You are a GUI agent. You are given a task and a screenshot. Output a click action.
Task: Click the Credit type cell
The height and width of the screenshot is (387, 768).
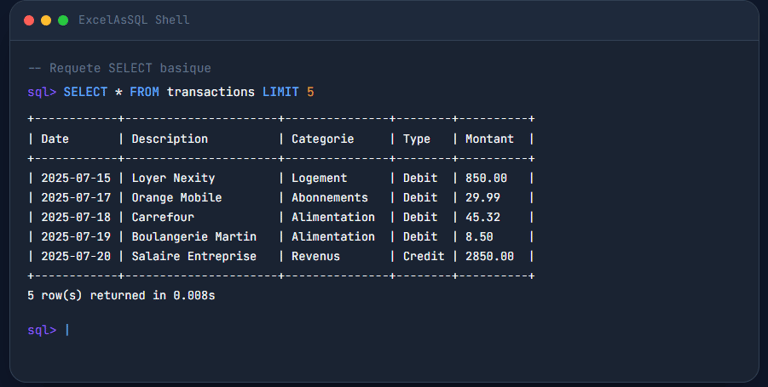tap(424, 257)
